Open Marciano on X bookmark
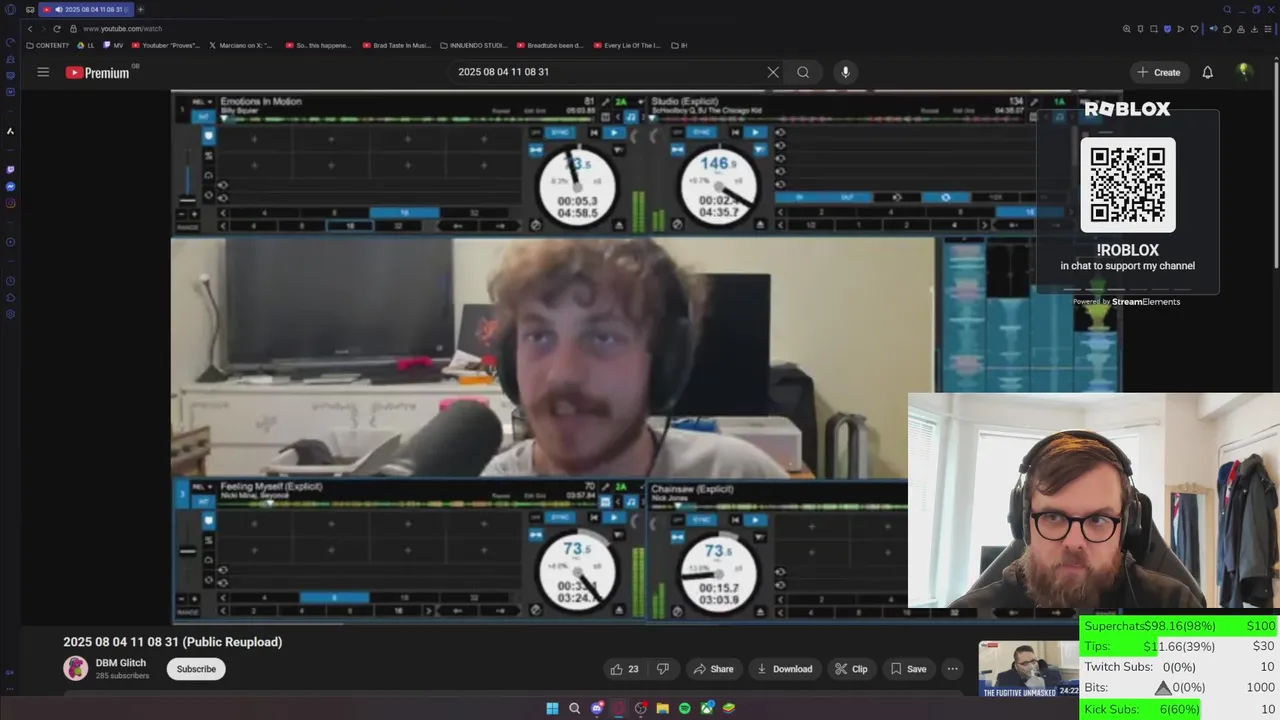1280x720 pixels. 240,45
